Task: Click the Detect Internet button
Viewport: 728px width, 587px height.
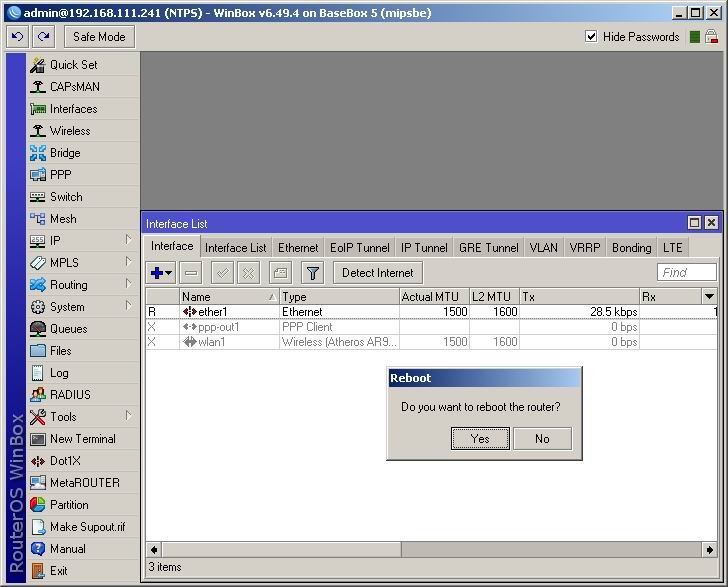Action: 378,273
